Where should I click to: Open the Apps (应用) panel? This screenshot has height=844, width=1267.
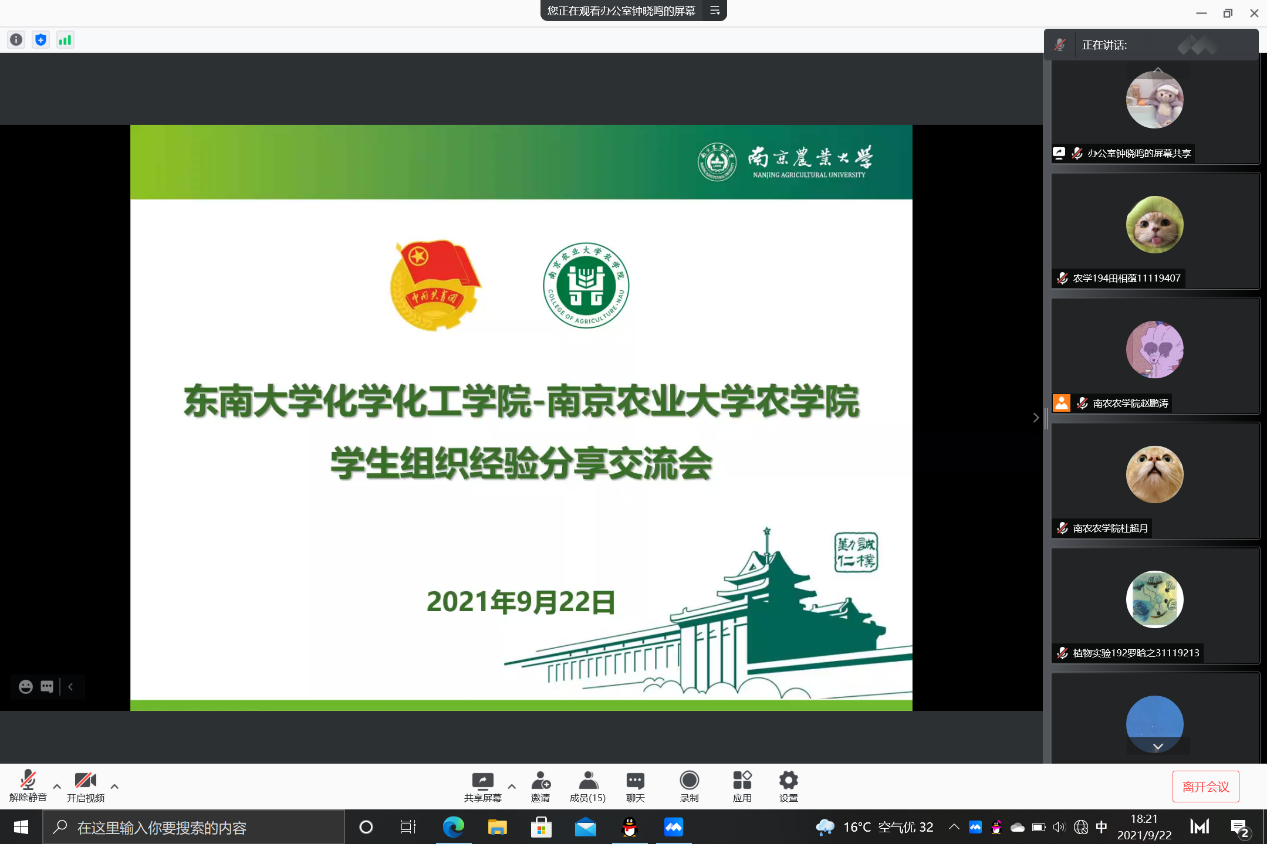(x=742, y=781)
